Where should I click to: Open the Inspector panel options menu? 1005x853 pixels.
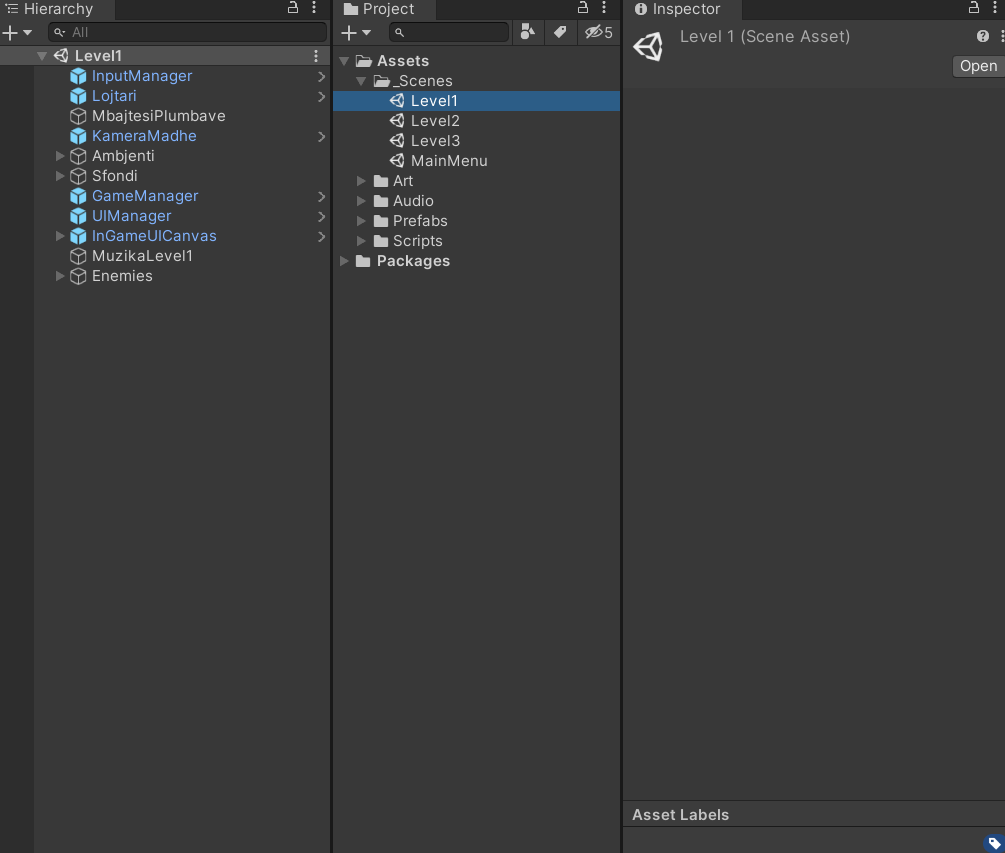click(x=995, y=8)
